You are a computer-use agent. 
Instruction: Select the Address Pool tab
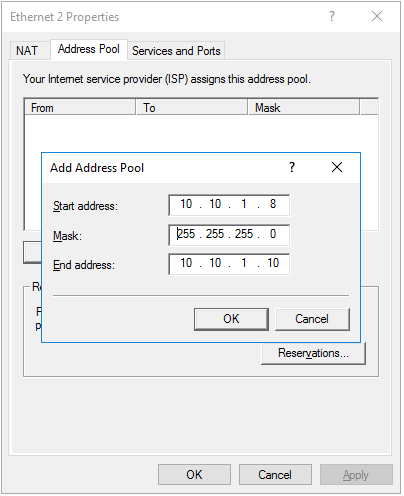pyautogui.click(x=89, y=49)
